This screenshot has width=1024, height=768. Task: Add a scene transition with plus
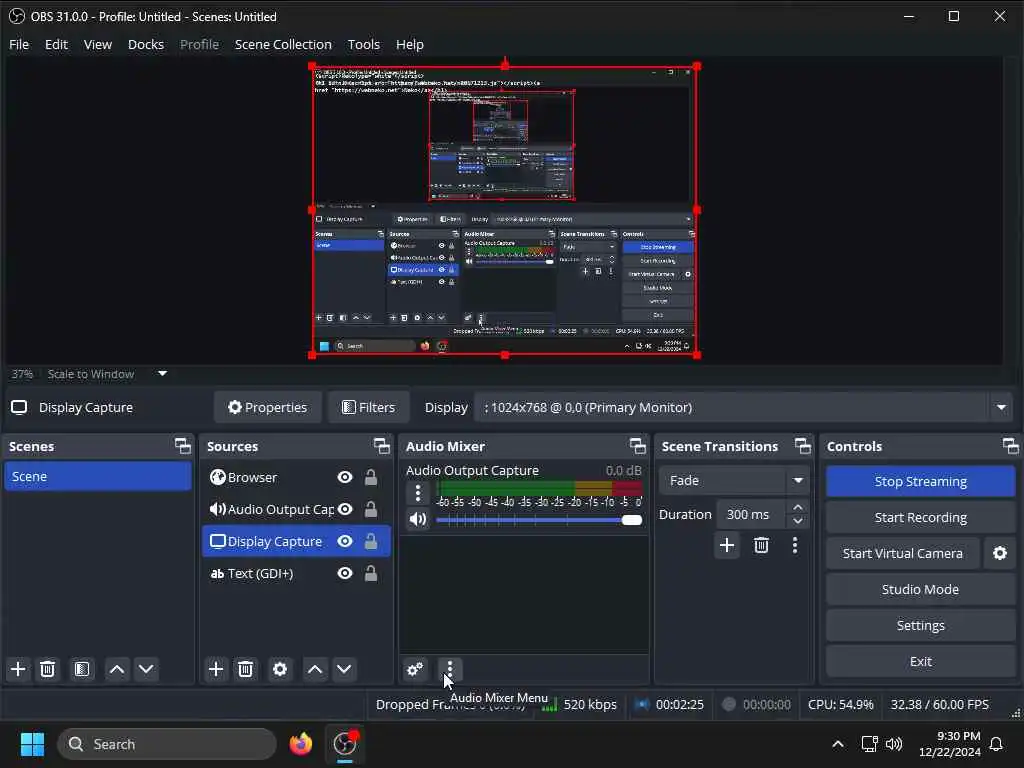(x=727, y=545)
